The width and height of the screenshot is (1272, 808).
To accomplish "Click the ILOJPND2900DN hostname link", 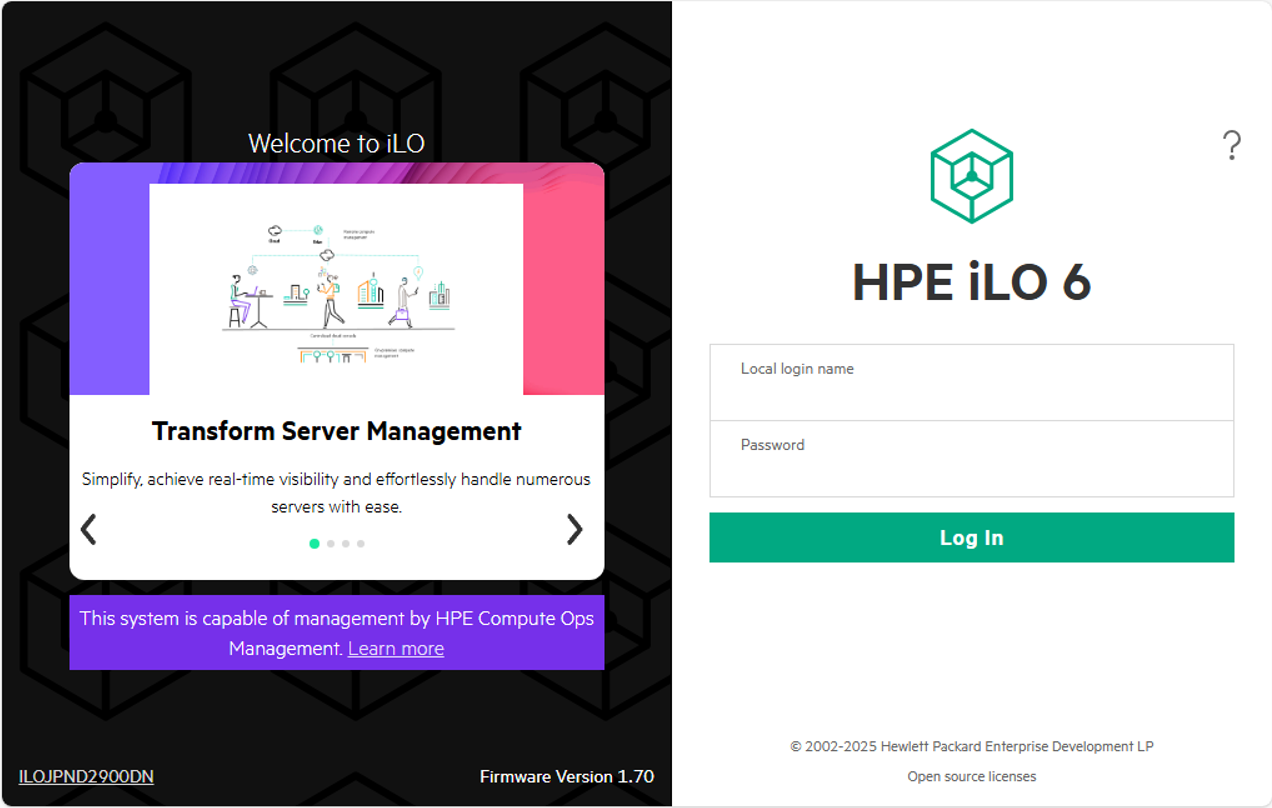I will [x=86, y=776].
